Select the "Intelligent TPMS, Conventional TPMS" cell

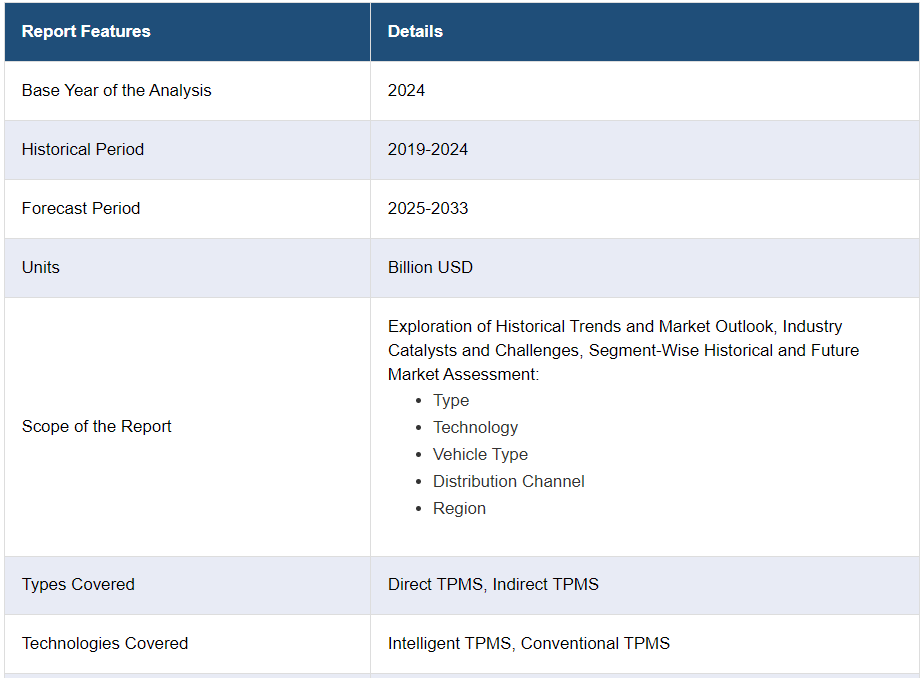pos(529,643)
